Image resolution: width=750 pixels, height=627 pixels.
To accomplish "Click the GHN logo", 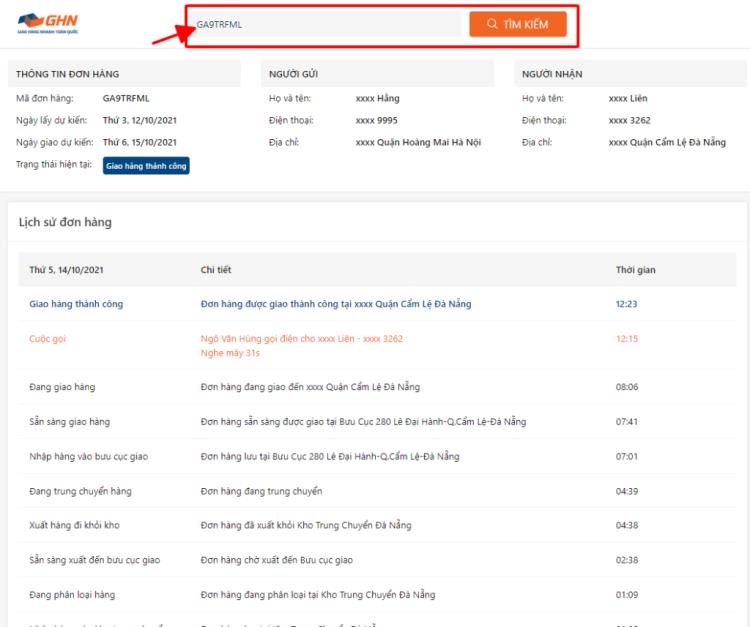I will 48,23.
